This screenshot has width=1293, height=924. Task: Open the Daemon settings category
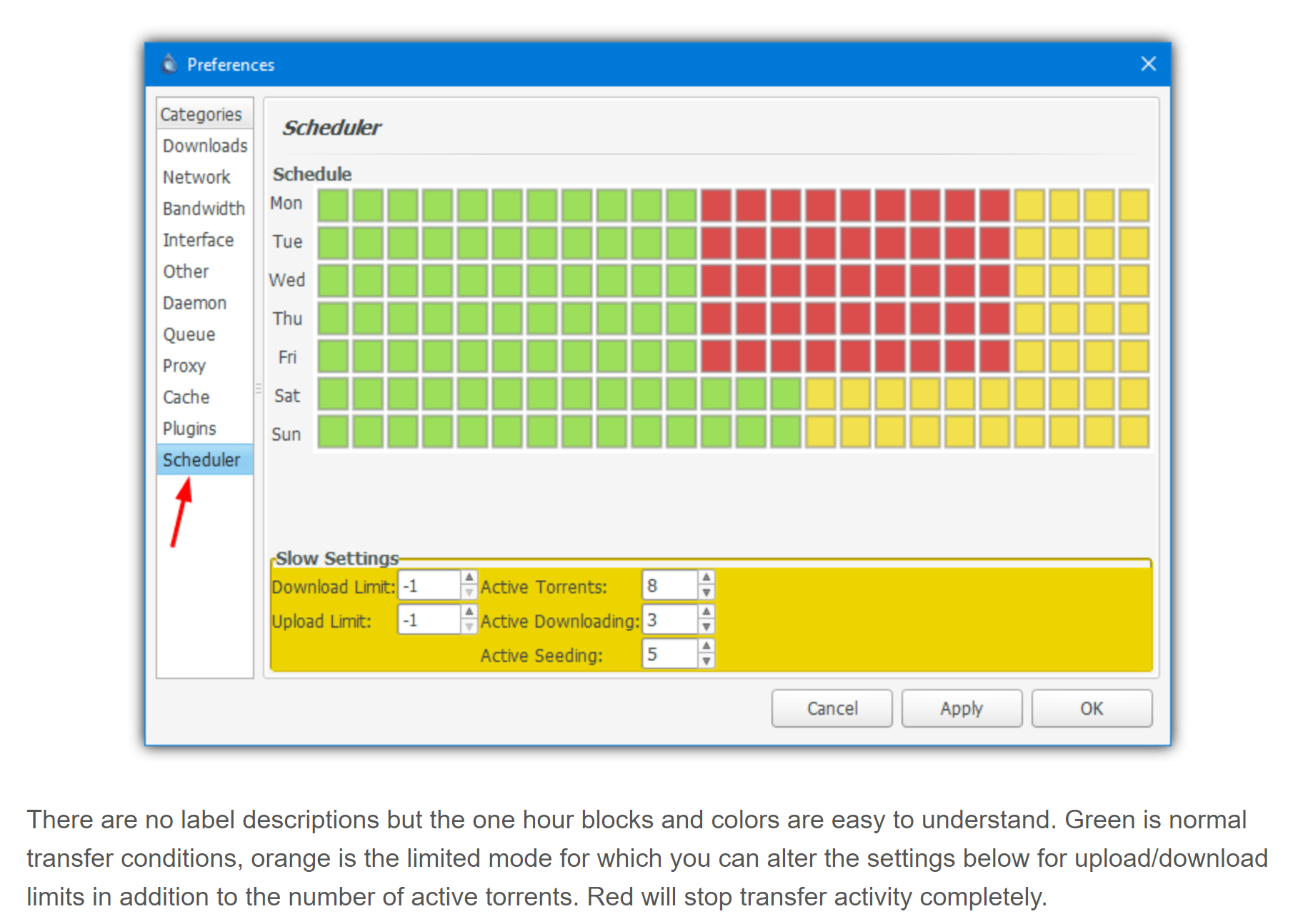(194, 303)
